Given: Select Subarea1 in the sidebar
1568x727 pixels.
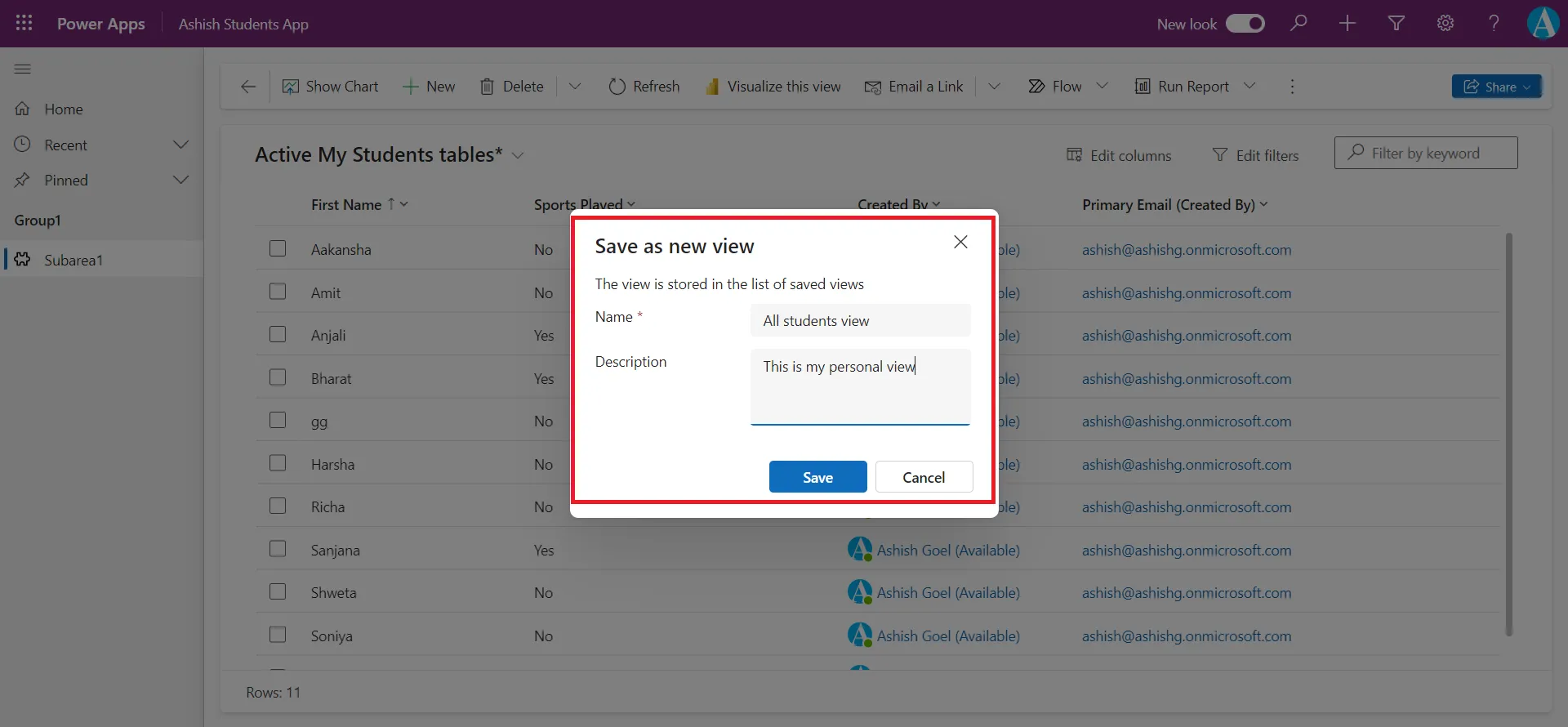Looking at the screenshot, I should (73, 260).
